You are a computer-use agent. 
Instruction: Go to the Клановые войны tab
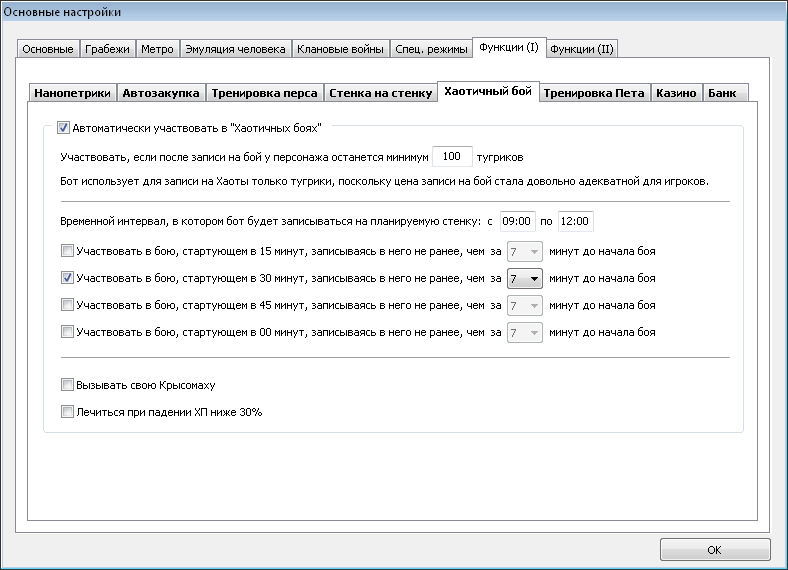pyautogui.click(x=340, y=49)
